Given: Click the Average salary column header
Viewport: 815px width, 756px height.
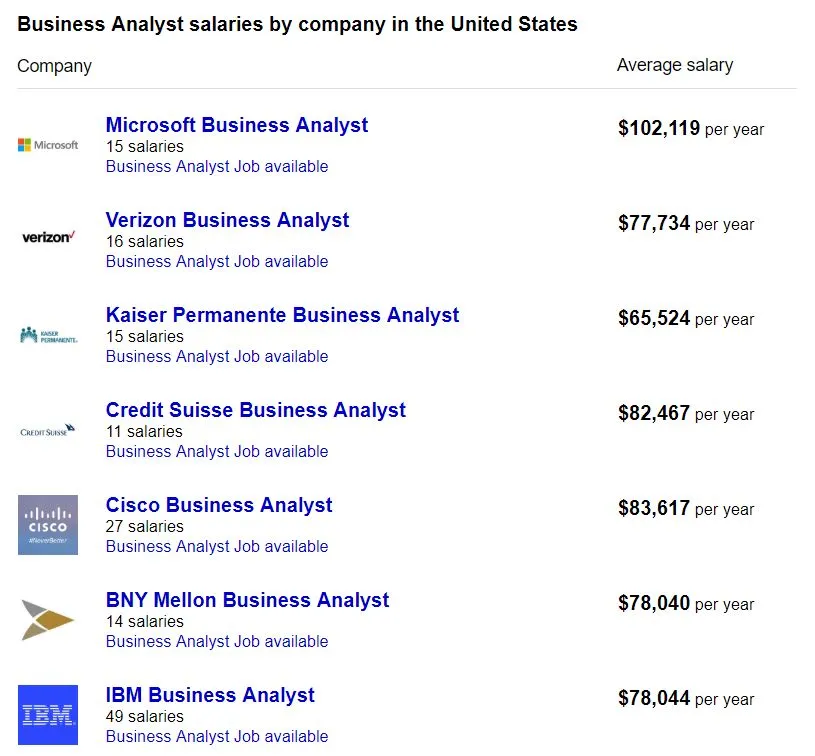Looking at the screenshot, I should [675, 65].
